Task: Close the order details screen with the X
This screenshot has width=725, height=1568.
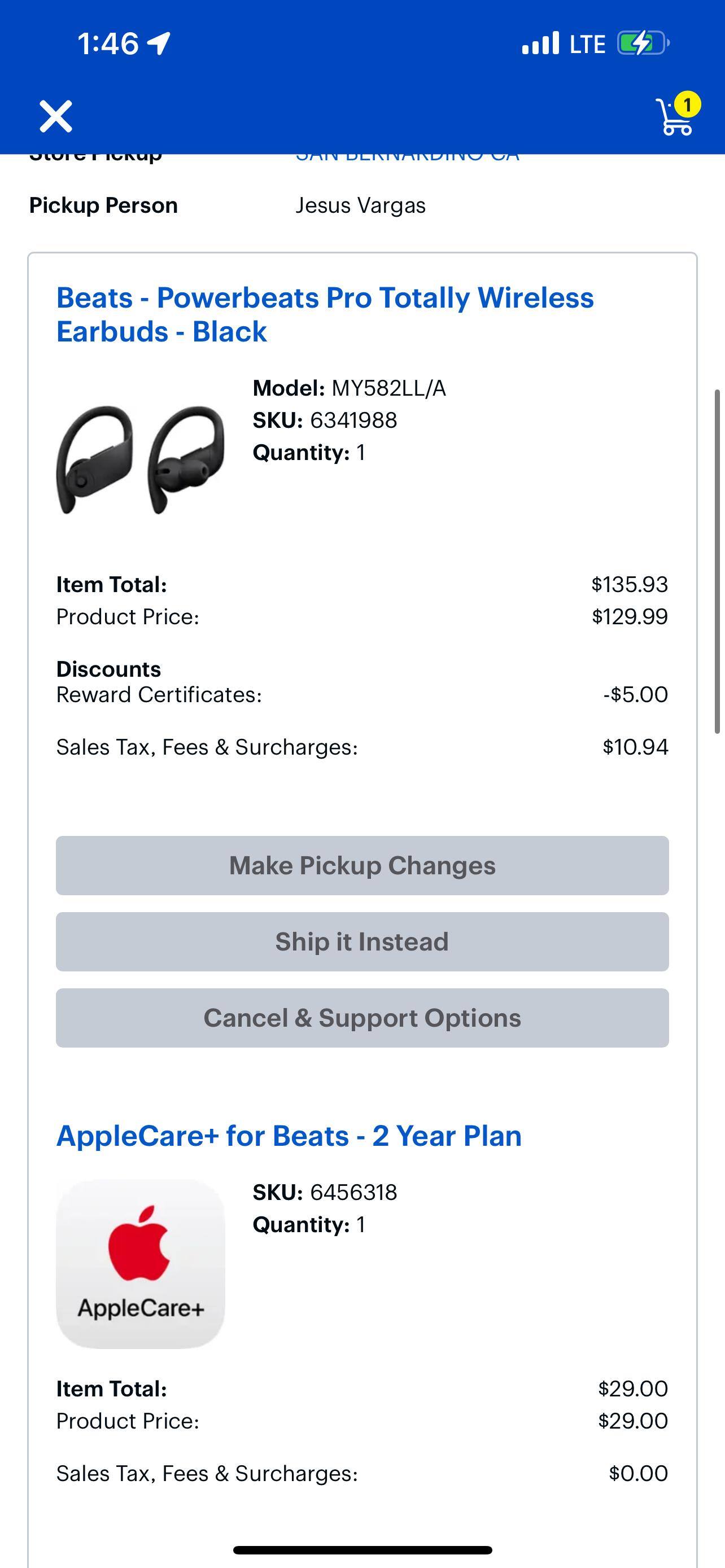Action: point(55,116)
